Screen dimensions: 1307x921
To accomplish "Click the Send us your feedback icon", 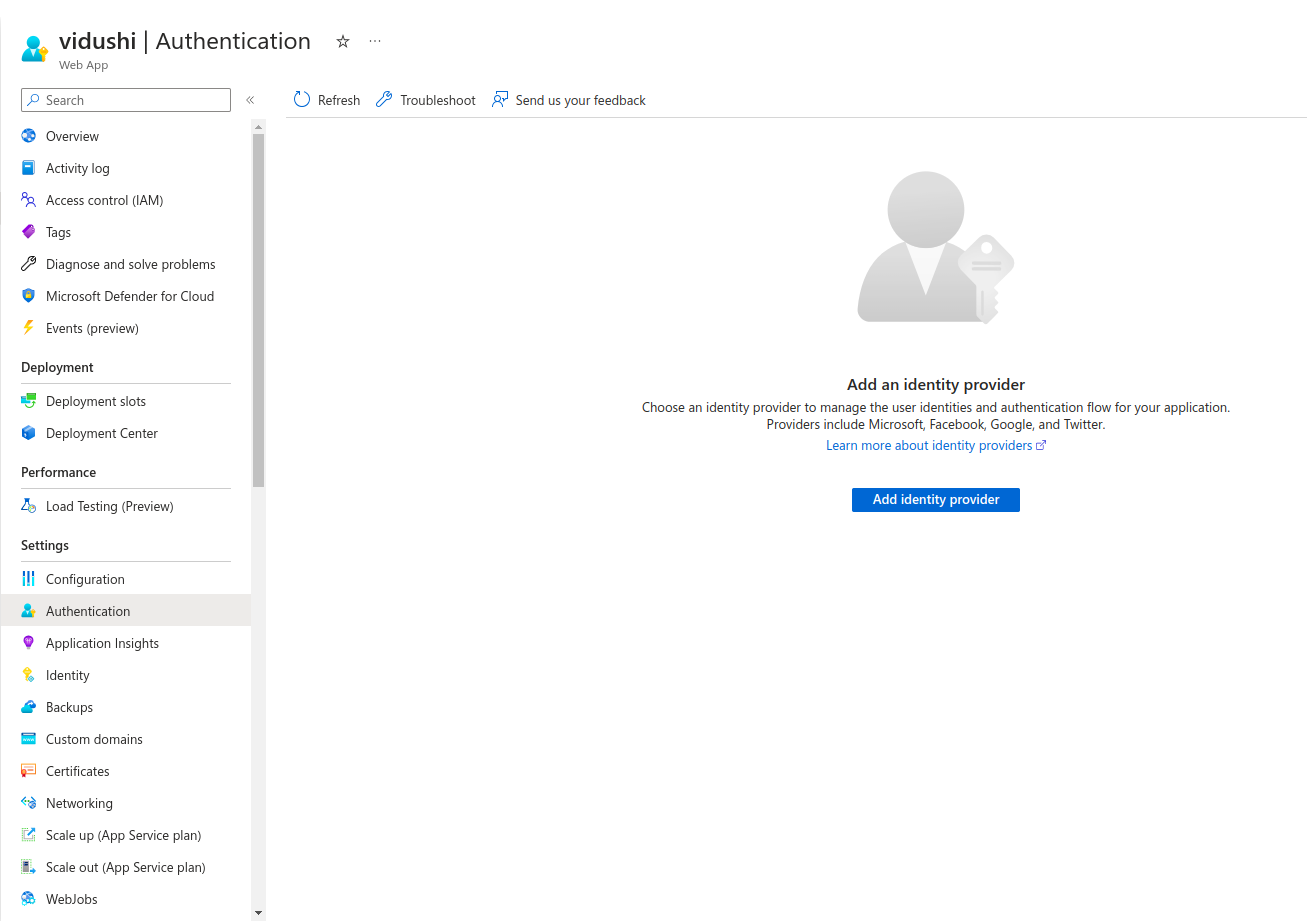I will tap(500, 100).
